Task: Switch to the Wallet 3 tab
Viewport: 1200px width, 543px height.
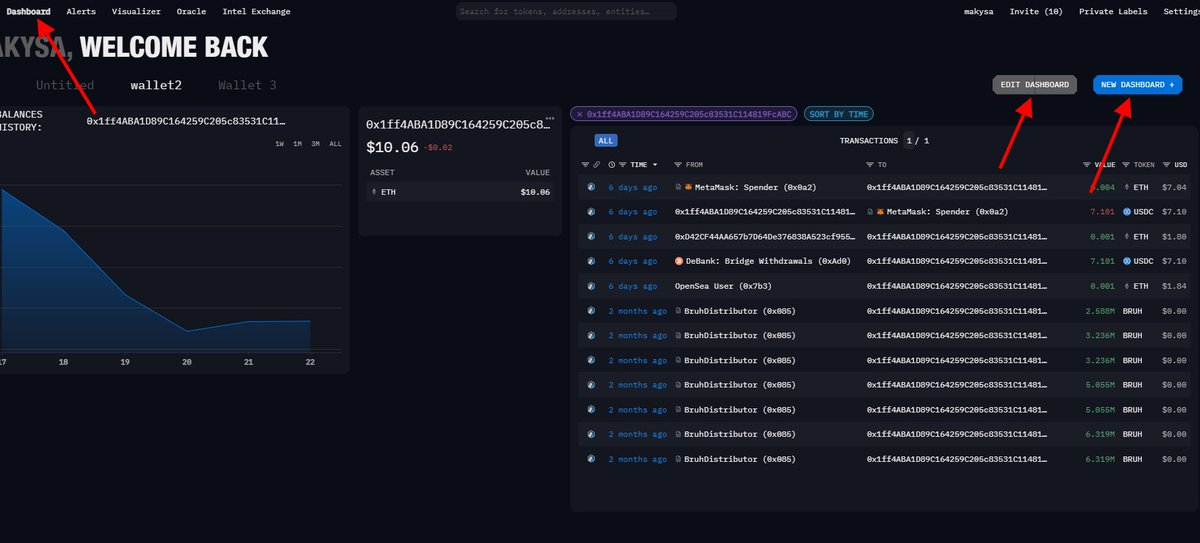Action: pyautogui.click(x=247, y=85)
